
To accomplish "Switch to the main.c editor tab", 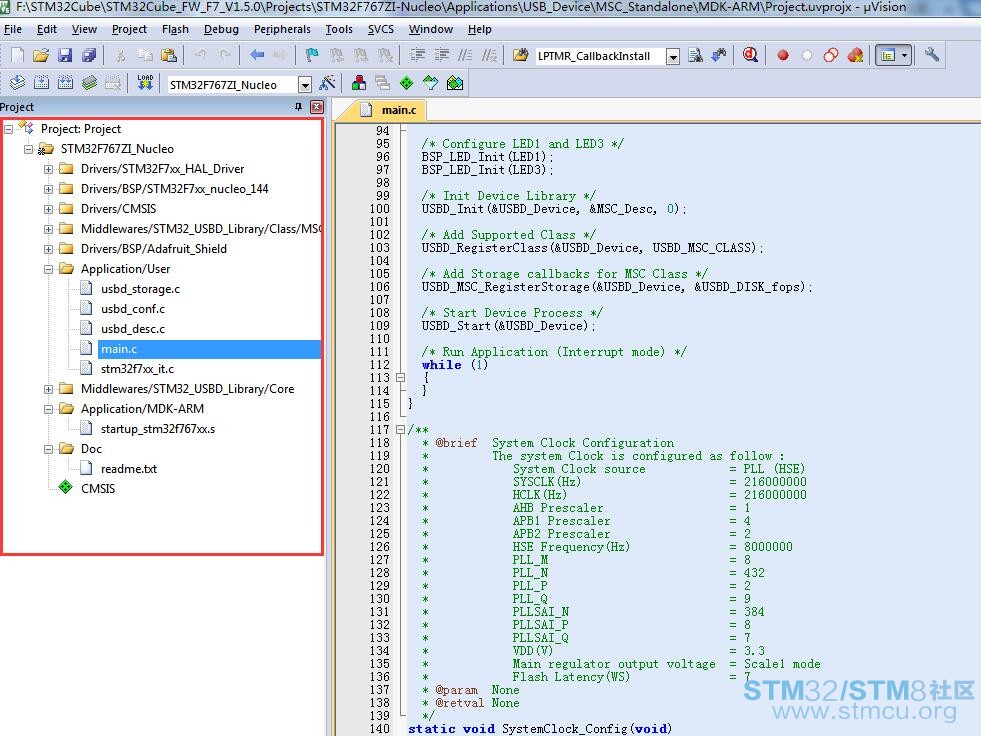I will (389, 110).
